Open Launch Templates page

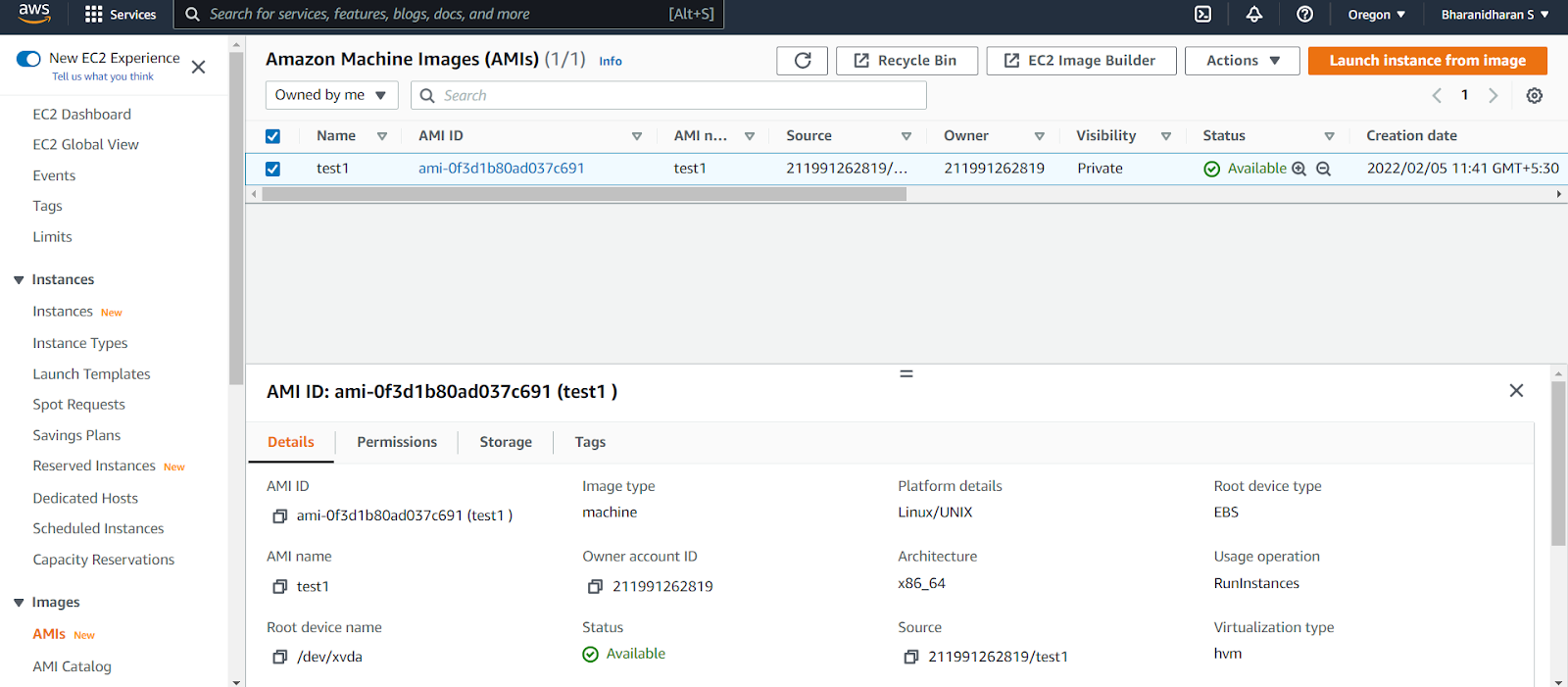coord(91,374)
